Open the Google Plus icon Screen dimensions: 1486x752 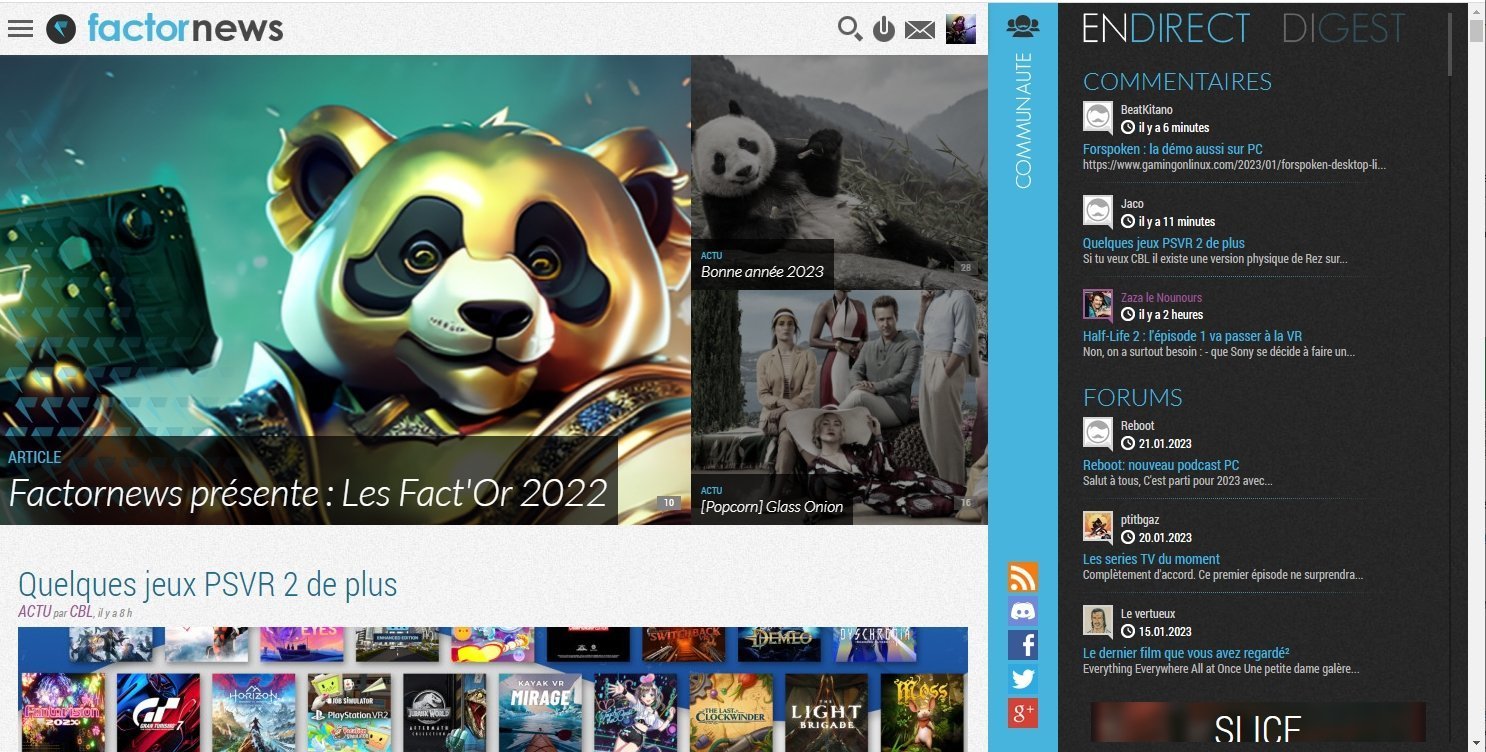1022,713
